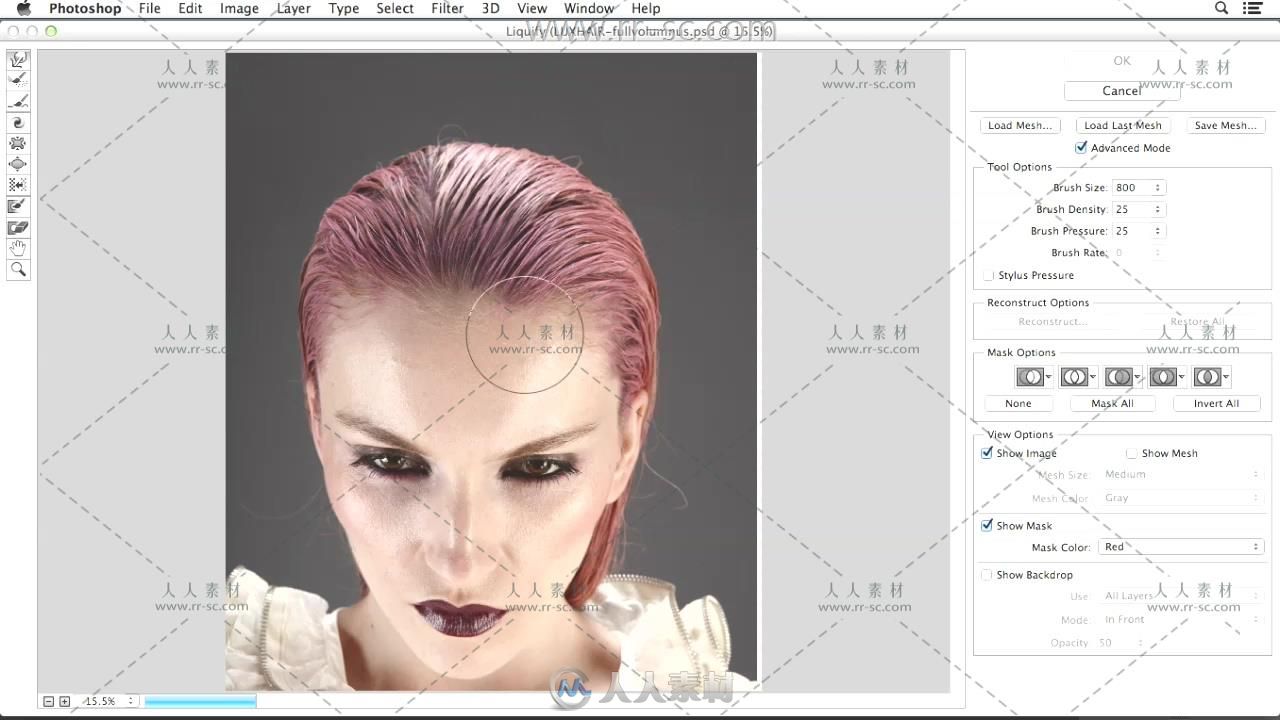Open the Help menu

(x=646, y=8)
